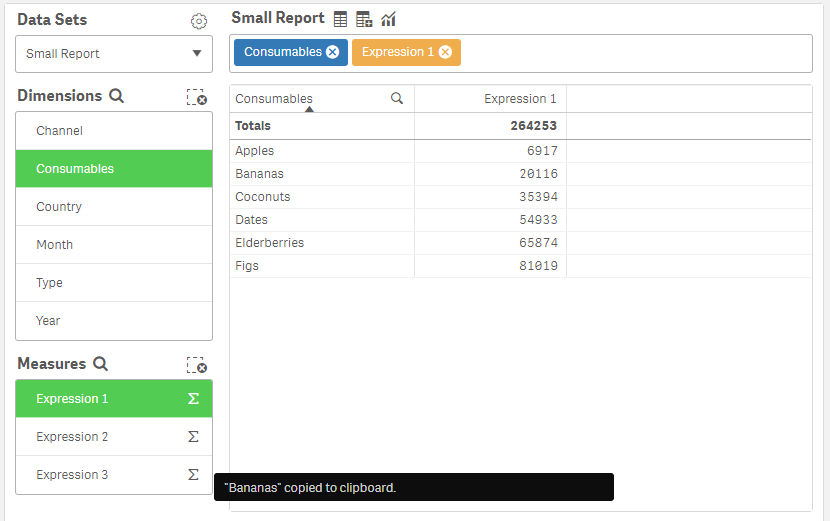Clear all dimension selections icon
The width and height of the screenshot is (830, 521).
click(196, 97)
